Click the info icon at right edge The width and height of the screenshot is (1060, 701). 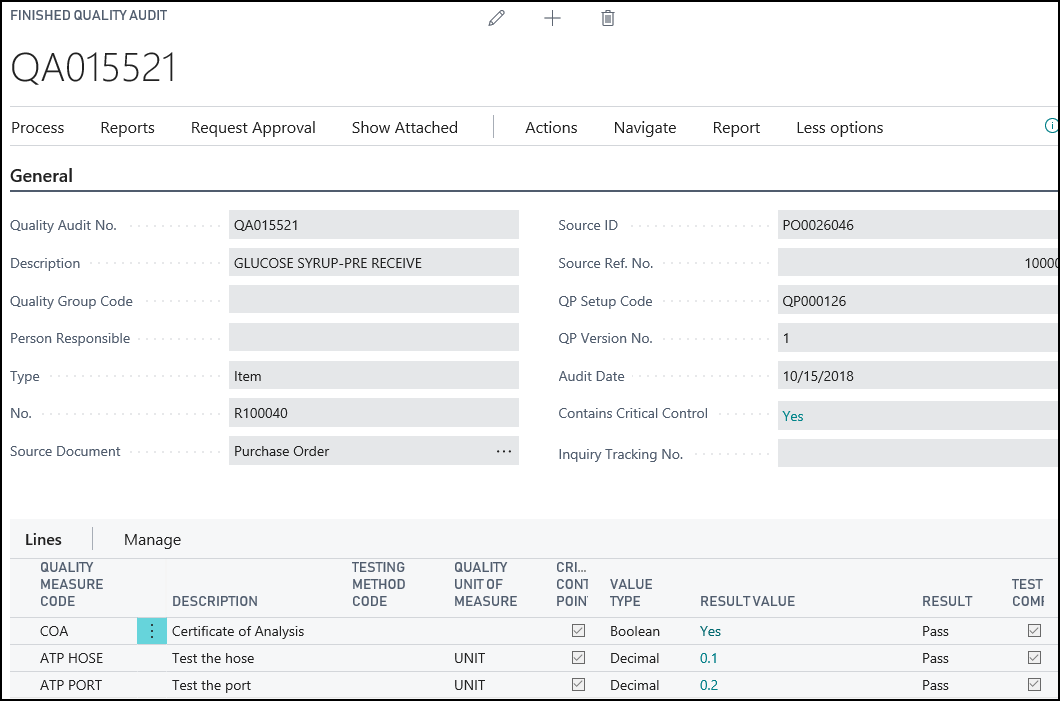point(1051,127)
